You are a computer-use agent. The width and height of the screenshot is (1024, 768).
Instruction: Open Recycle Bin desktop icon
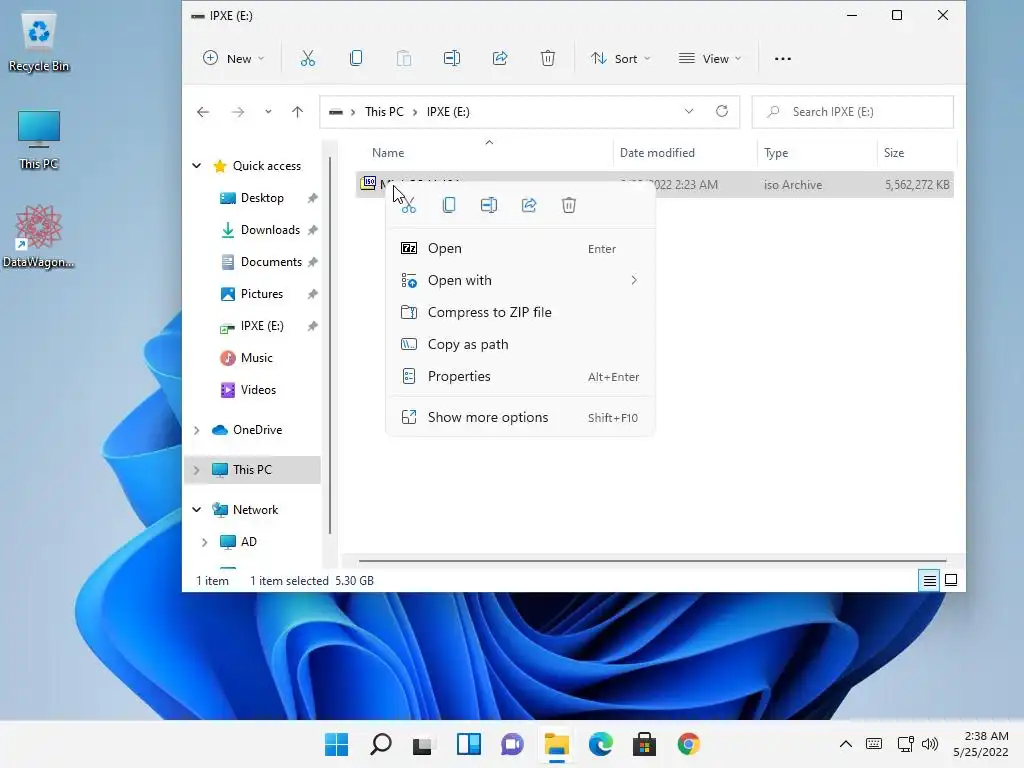39,42
